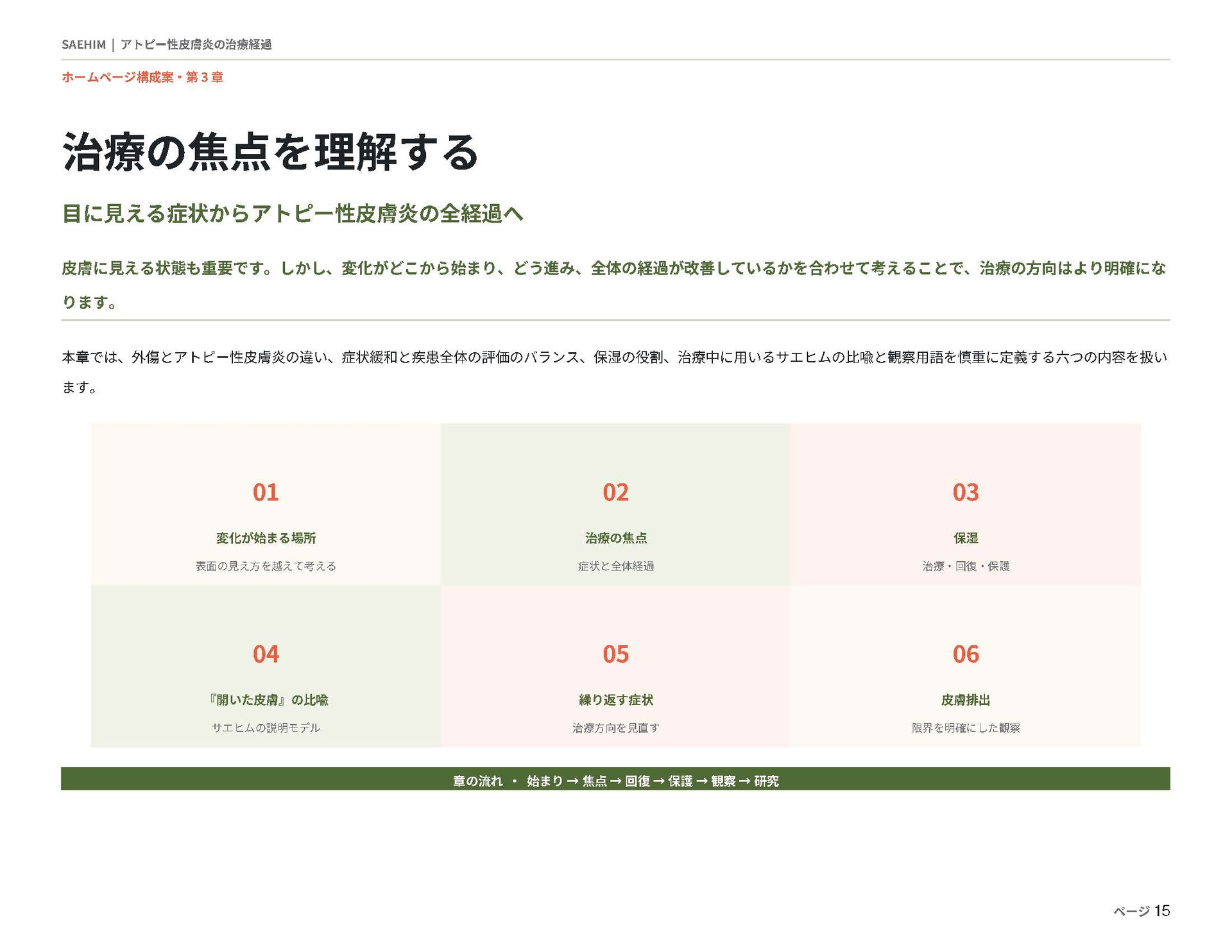Click the red ホームページ構成案・第3章 label

pyautogui.click(x=142, y=77)
